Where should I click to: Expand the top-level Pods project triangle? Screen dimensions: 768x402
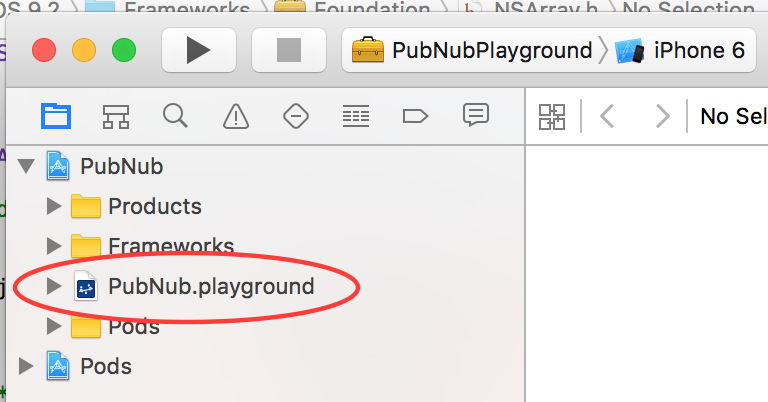26,366
